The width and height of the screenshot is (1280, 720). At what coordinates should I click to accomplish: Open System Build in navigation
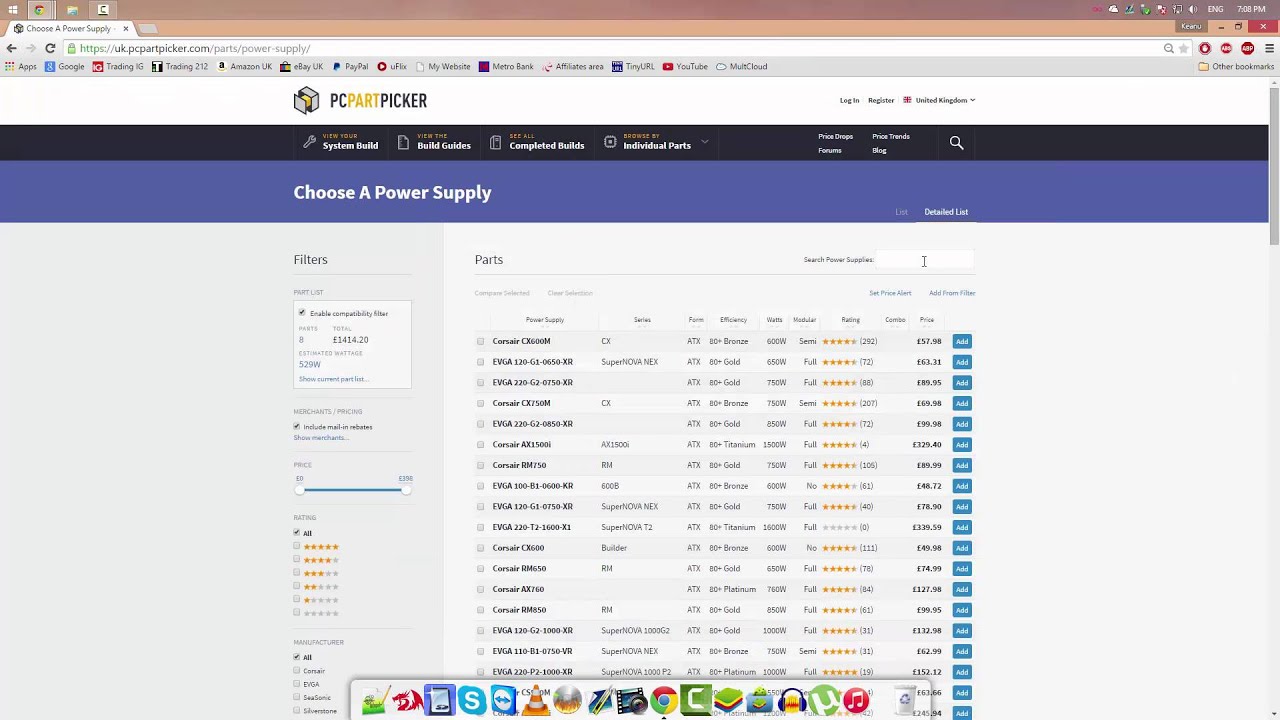point(341,142)
